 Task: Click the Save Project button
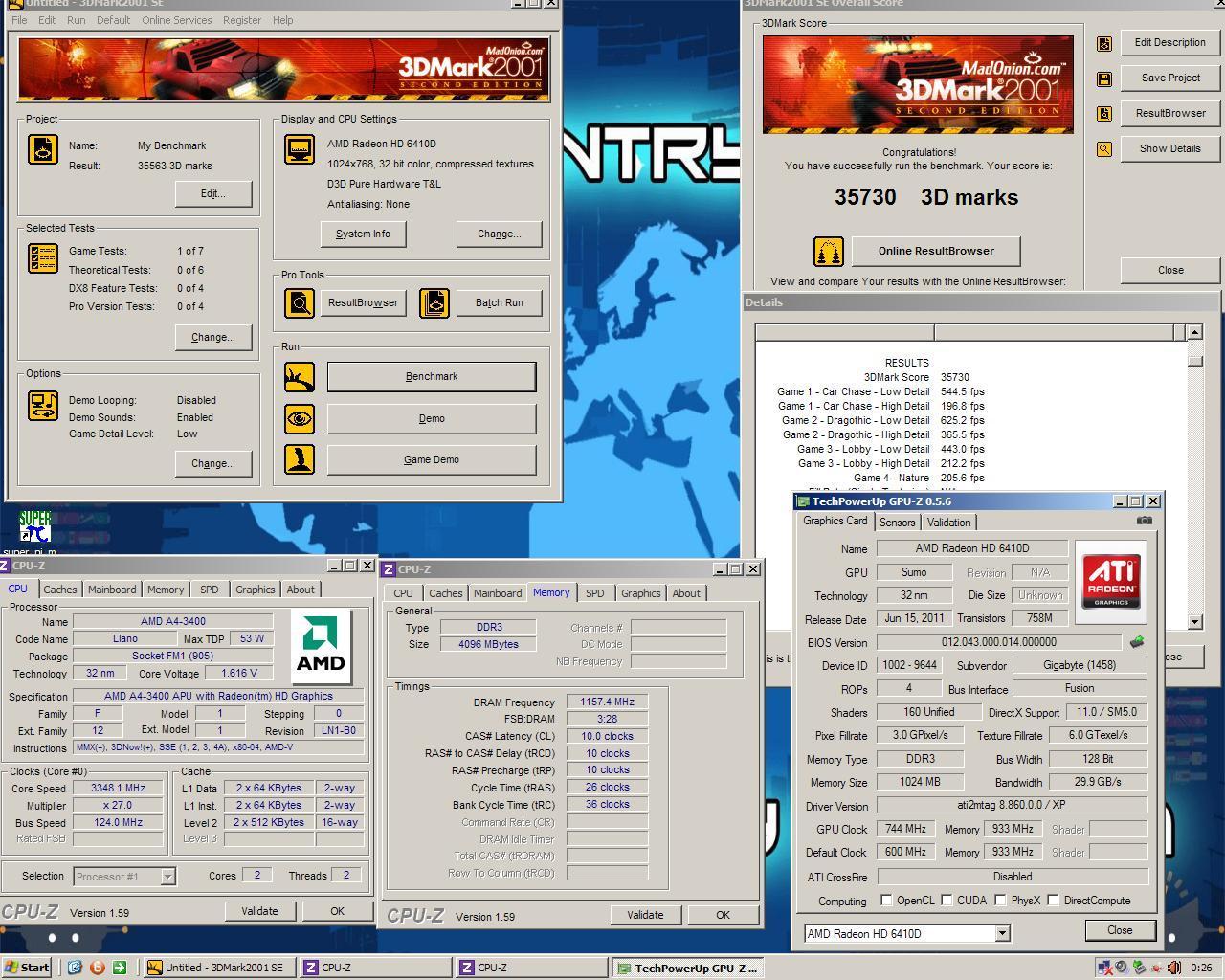[x=1169, y=78]
